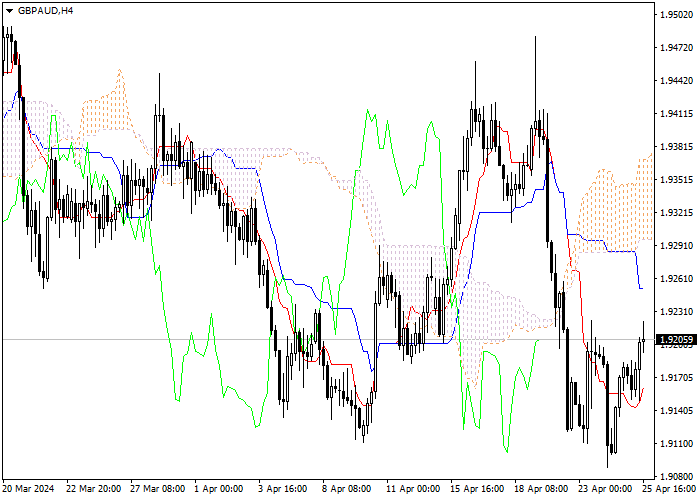The width and height of the screenshot is (700, 500).
Task: Click price level 1.92610 on the price scale
Action: (676, 279)
